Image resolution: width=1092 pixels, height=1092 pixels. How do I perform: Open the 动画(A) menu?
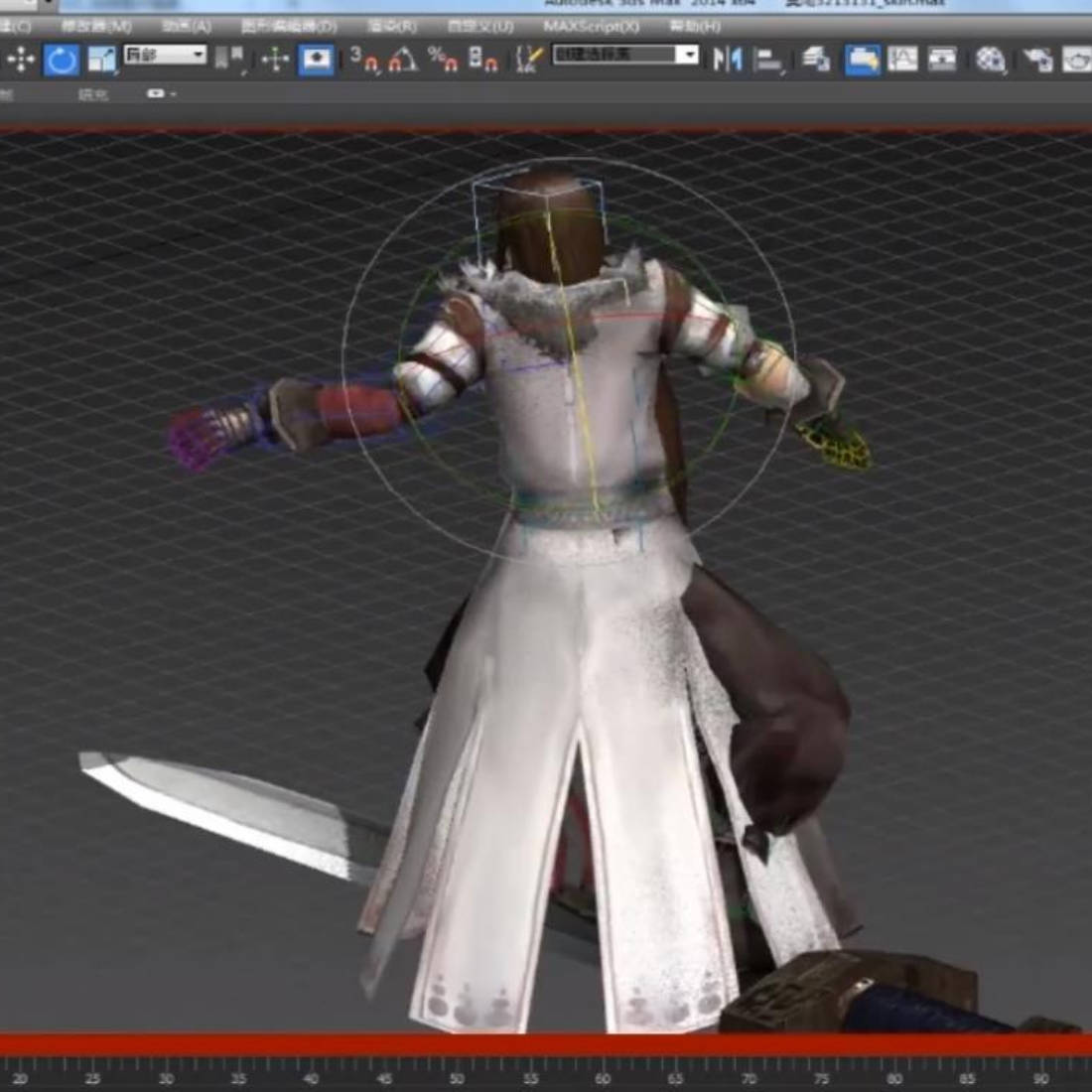pos(186,27)
